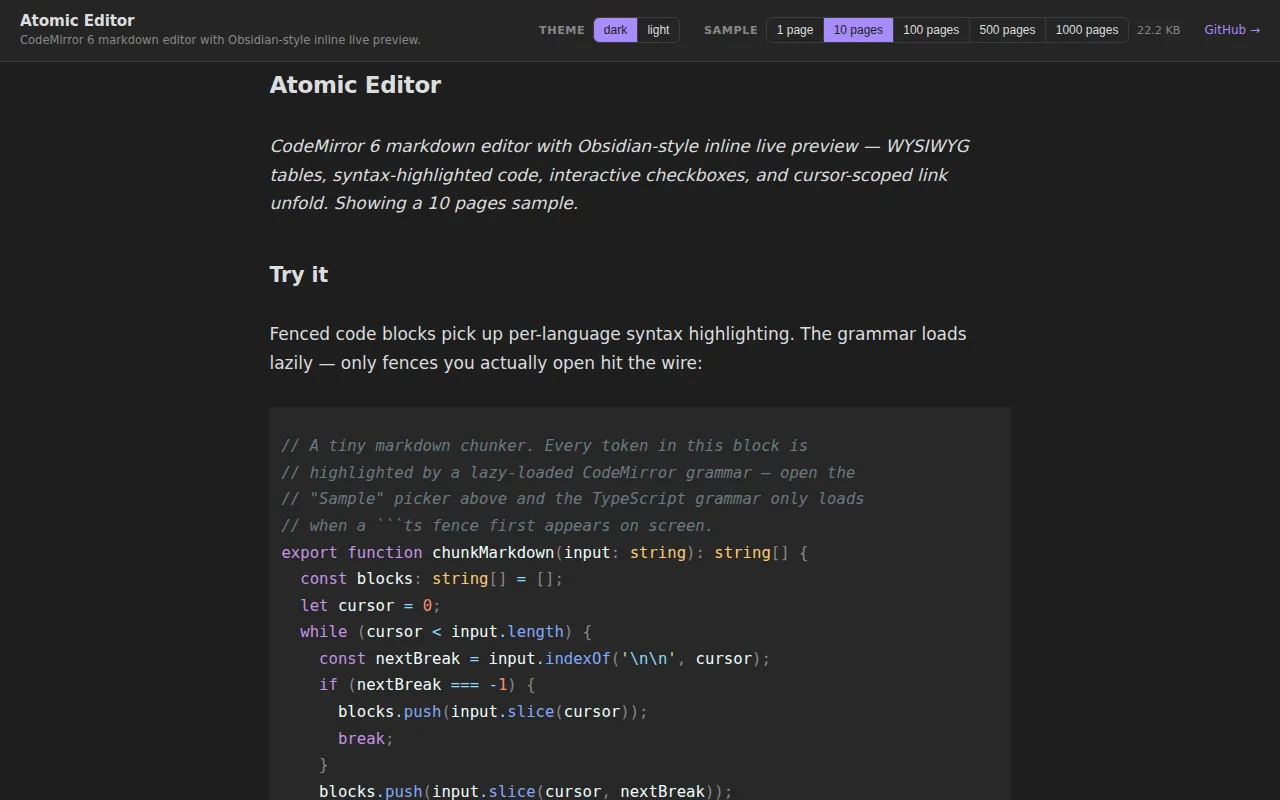The width and height of the screenshot is (1280, 800).
Task: Click the 'const nextBreak' code line
Action: [545, 658]
